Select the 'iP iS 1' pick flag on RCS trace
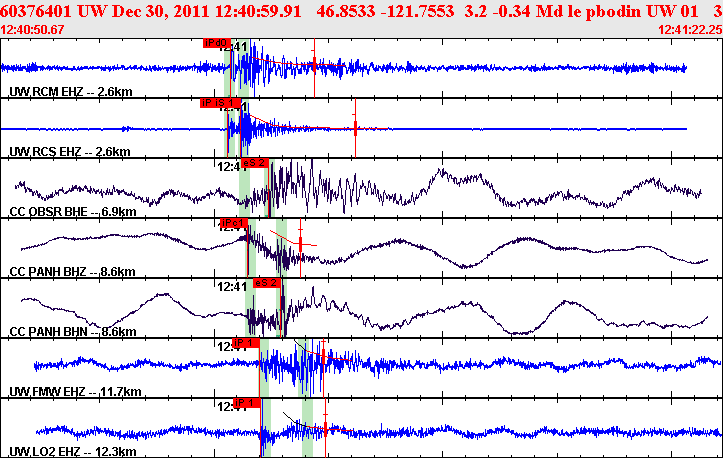This screenshot has height=458, width=723. point(220,103)
